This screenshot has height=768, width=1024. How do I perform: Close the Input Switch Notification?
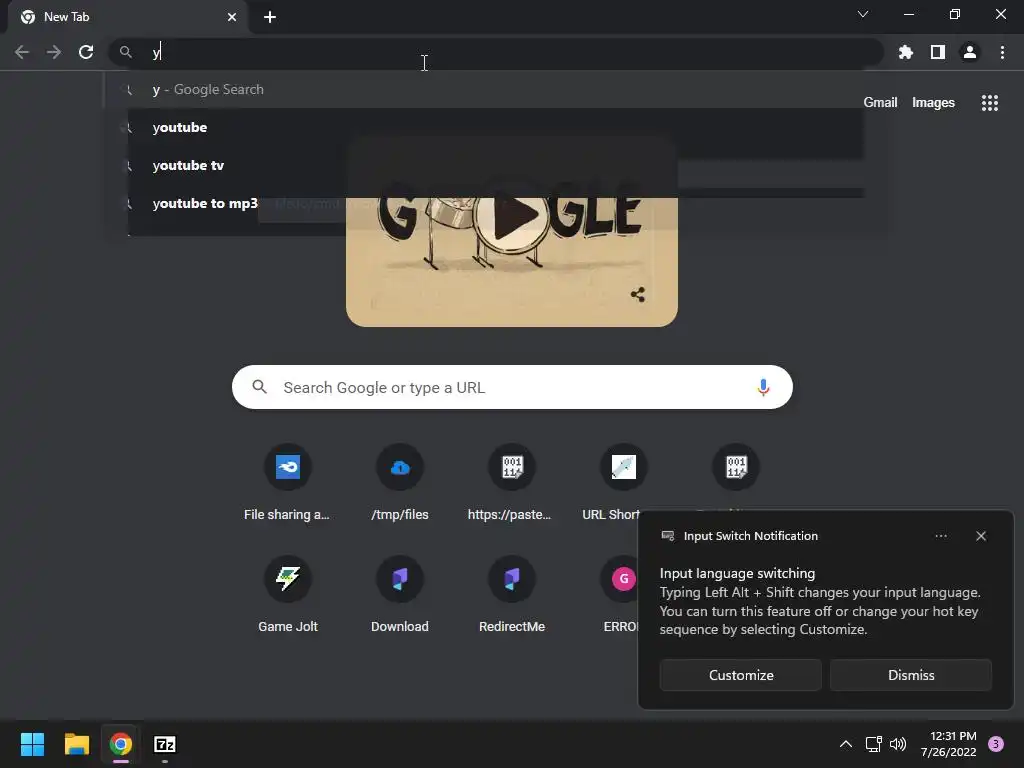coord(981,536)
